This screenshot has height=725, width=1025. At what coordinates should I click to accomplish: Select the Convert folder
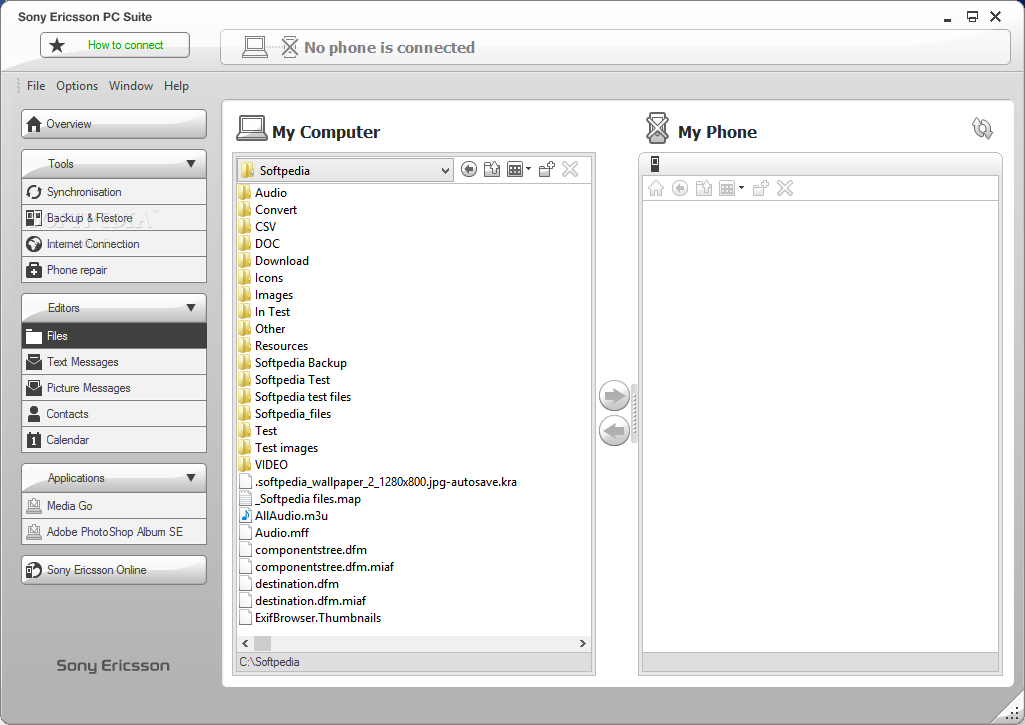(x=268, y=210)
